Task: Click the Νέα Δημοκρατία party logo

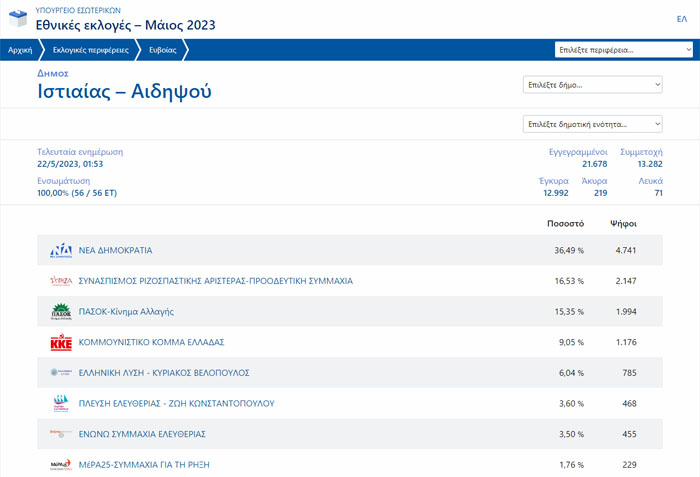Action: click(61, 250)
